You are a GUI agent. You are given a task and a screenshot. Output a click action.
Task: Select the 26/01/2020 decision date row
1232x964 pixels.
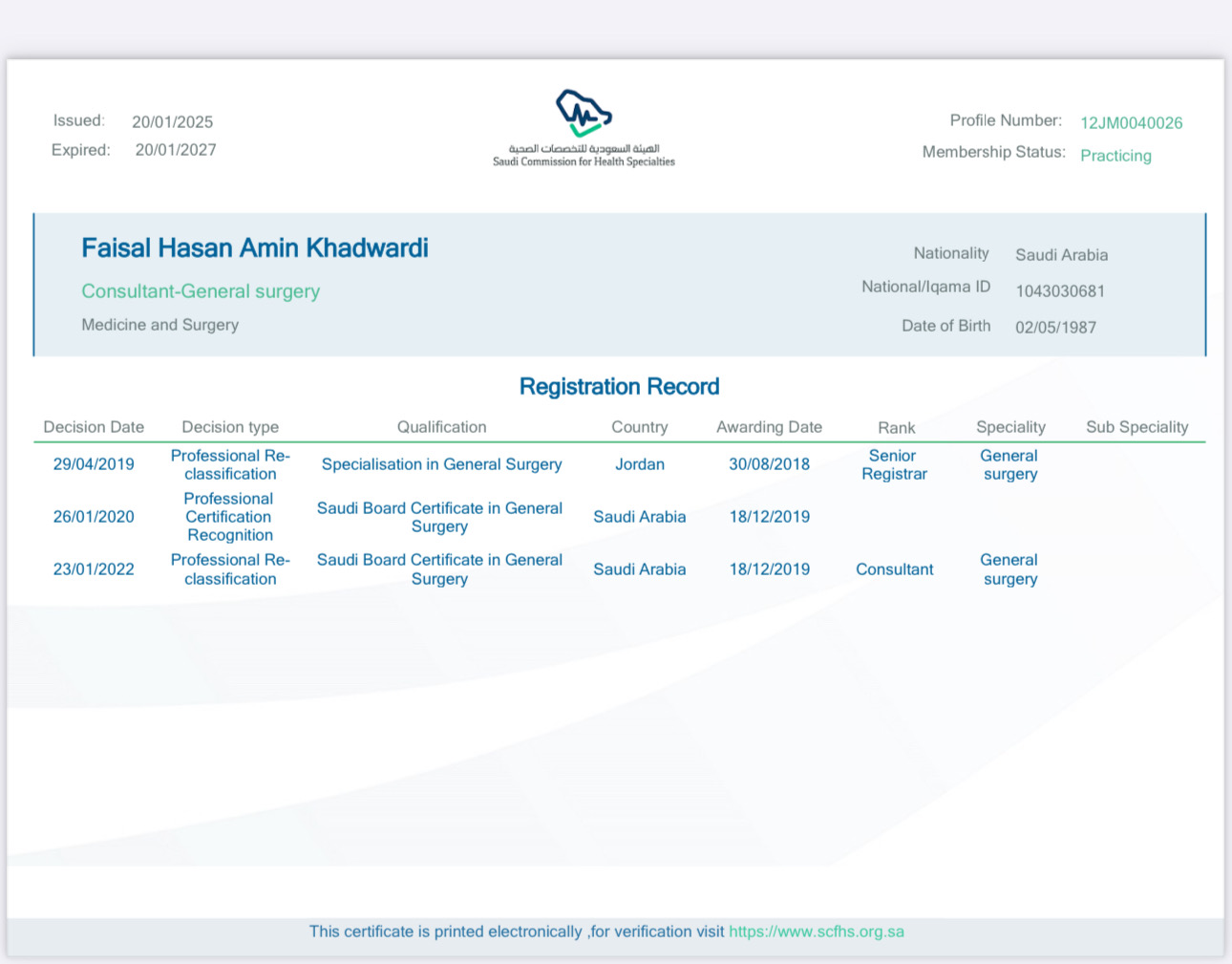[94, 517]
